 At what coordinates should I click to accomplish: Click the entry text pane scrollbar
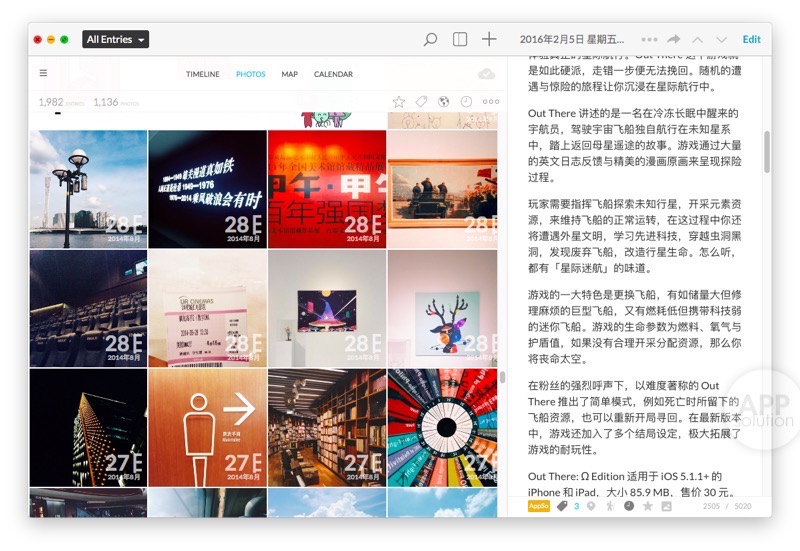tap(766, 152)
